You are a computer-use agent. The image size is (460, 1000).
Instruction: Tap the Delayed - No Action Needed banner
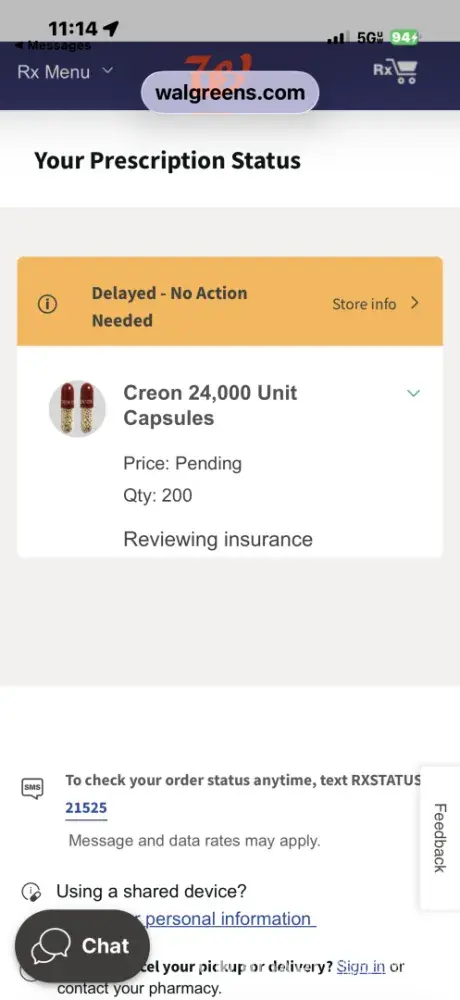tap(230, 301)
